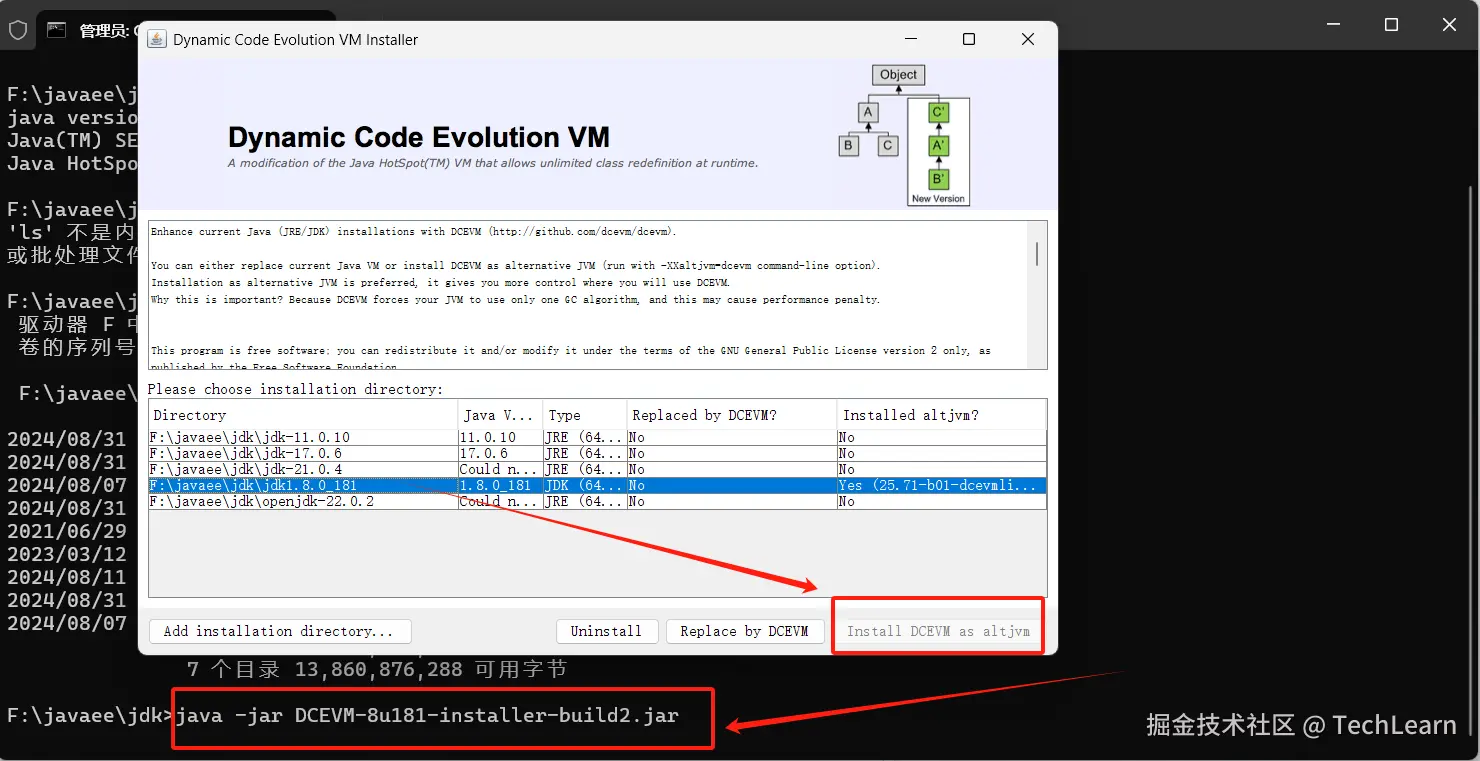Click the Replaced by DCEVM? column header

tap(732, 415)
